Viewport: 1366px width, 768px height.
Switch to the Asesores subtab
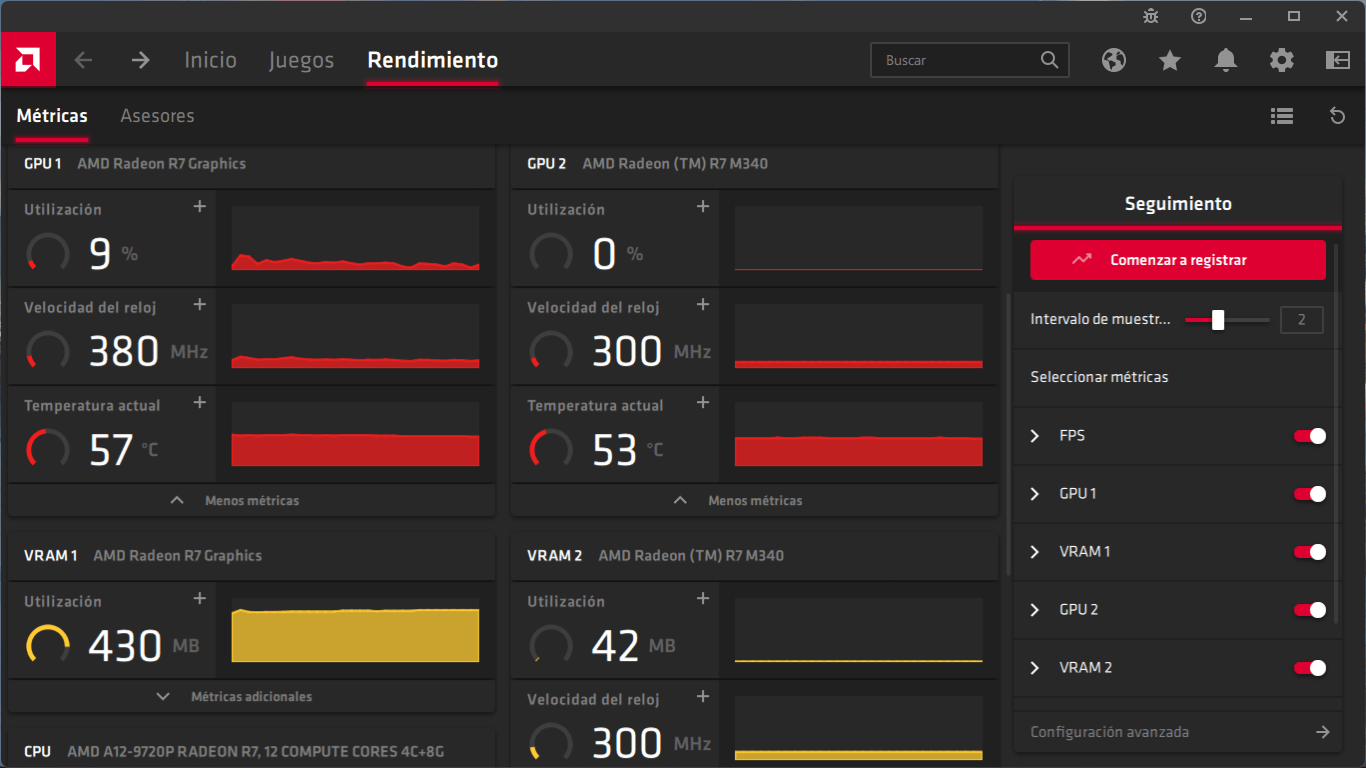coord(157,116)
